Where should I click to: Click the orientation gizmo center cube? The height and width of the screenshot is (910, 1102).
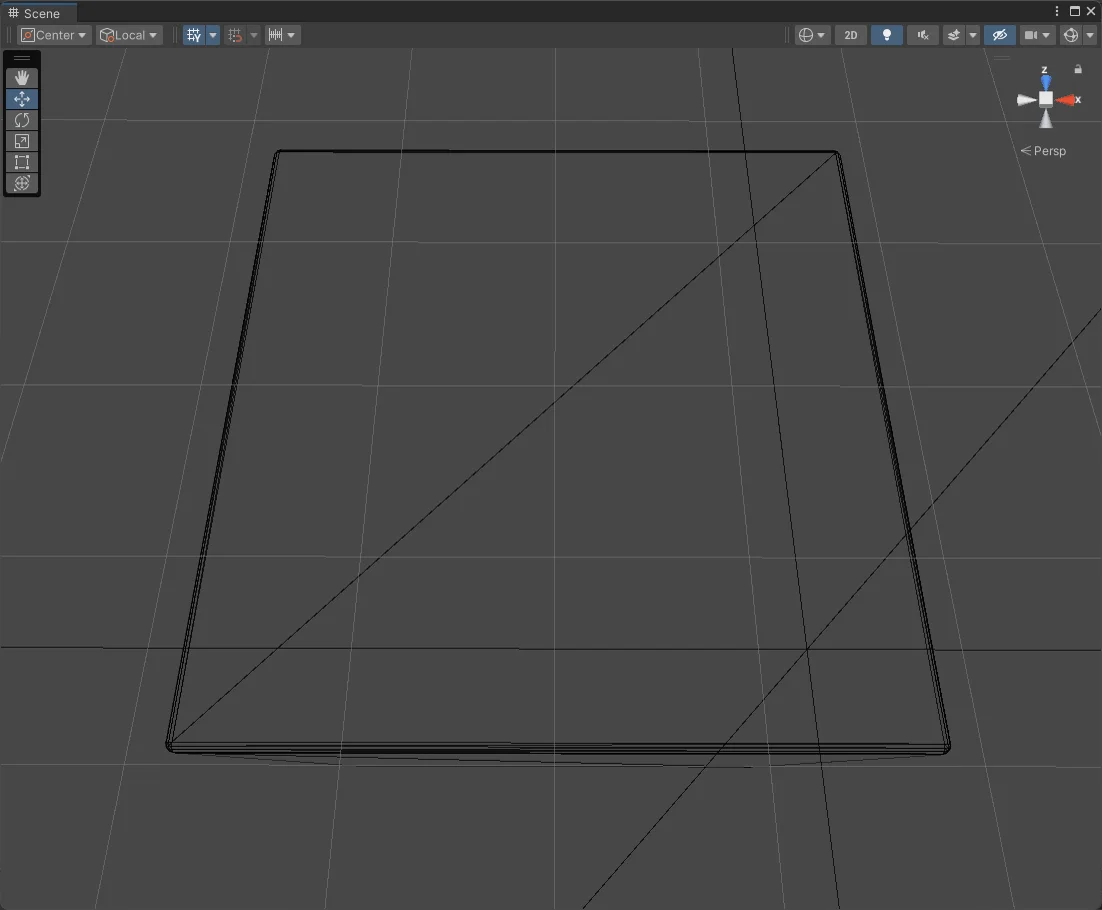[1046, 99]
